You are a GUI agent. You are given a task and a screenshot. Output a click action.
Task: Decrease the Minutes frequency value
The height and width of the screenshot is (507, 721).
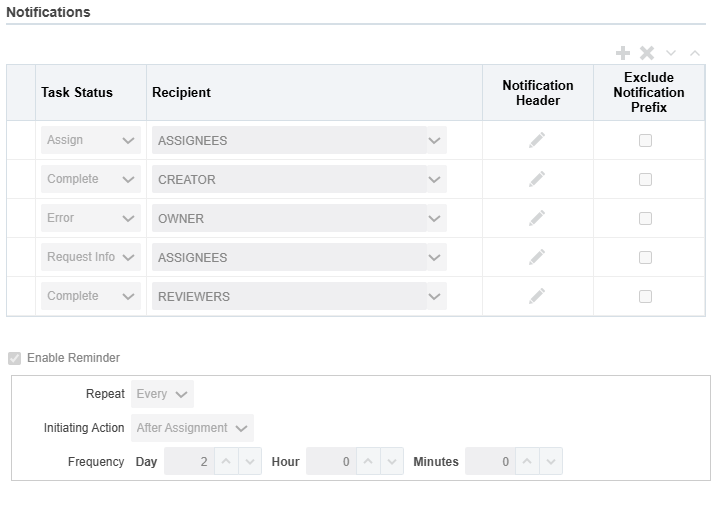[x=551, y=461]
